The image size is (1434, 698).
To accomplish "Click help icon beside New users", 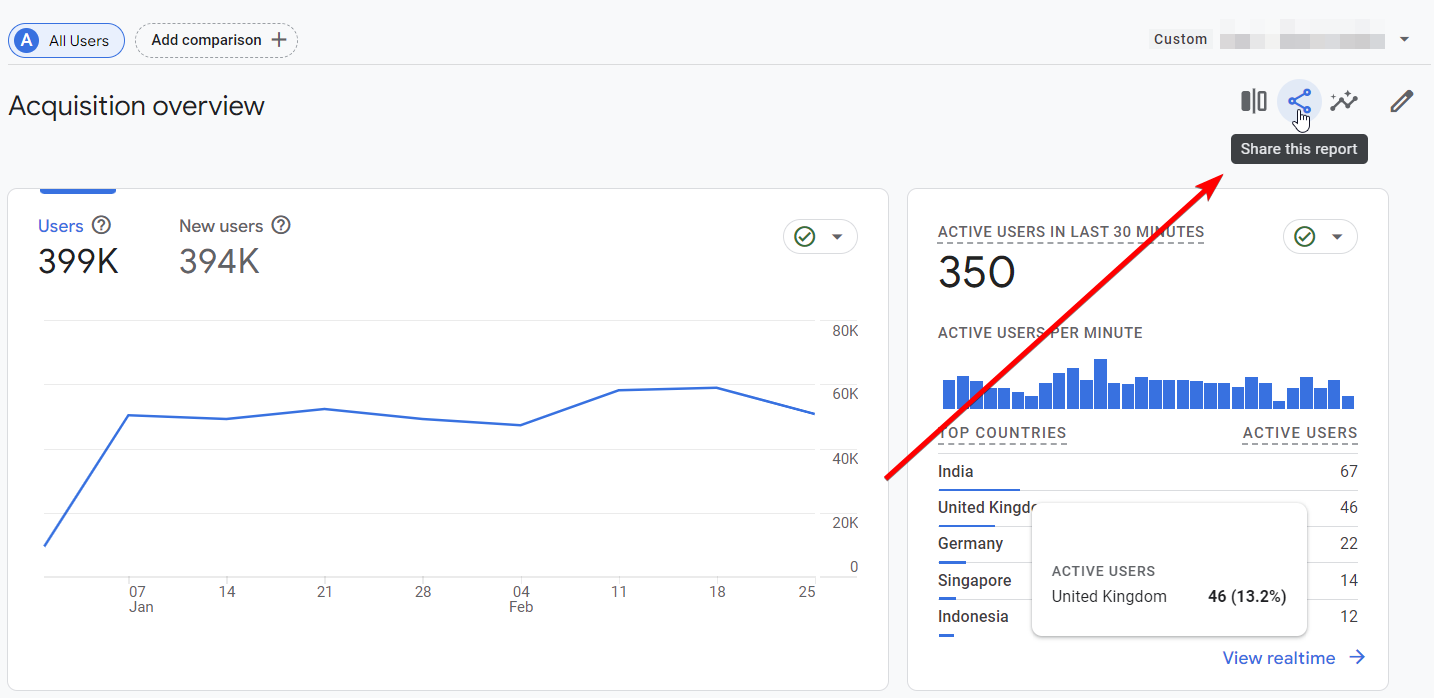I will (x=281, y=225).
